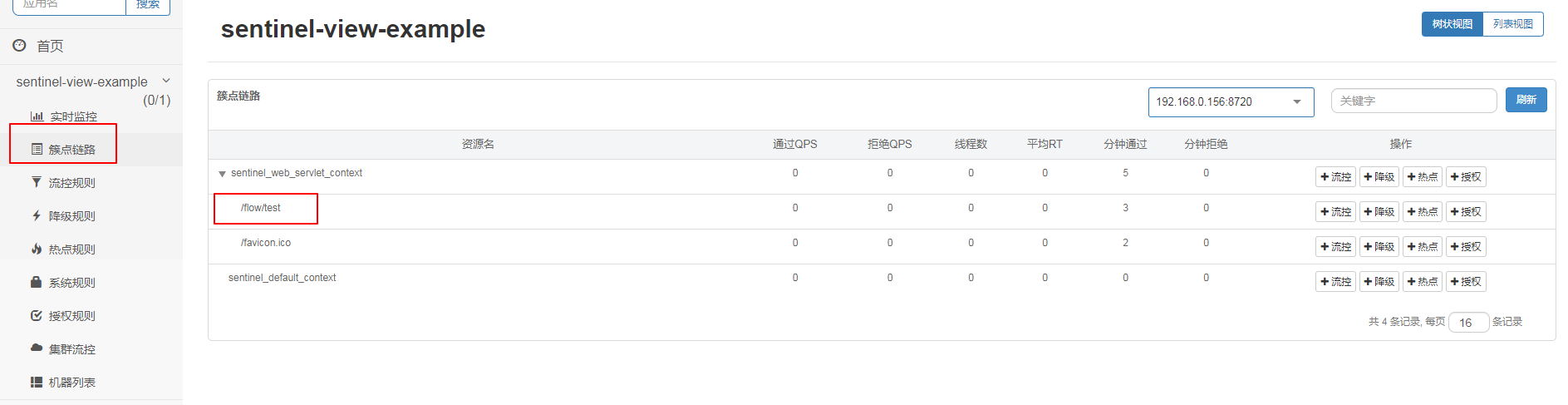1568x405 pixels.
Task: Open the 192.168.0.156:8720 machine dropdown
Action: tap(1231, 101)
